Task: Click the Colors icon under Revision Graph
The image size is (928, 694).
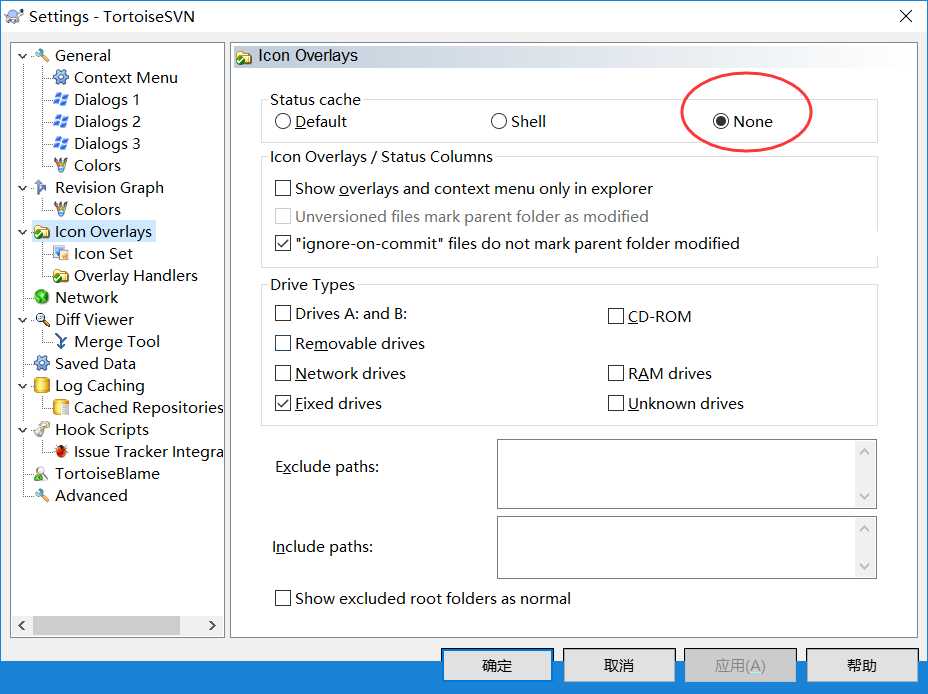Action: (60, 209)
